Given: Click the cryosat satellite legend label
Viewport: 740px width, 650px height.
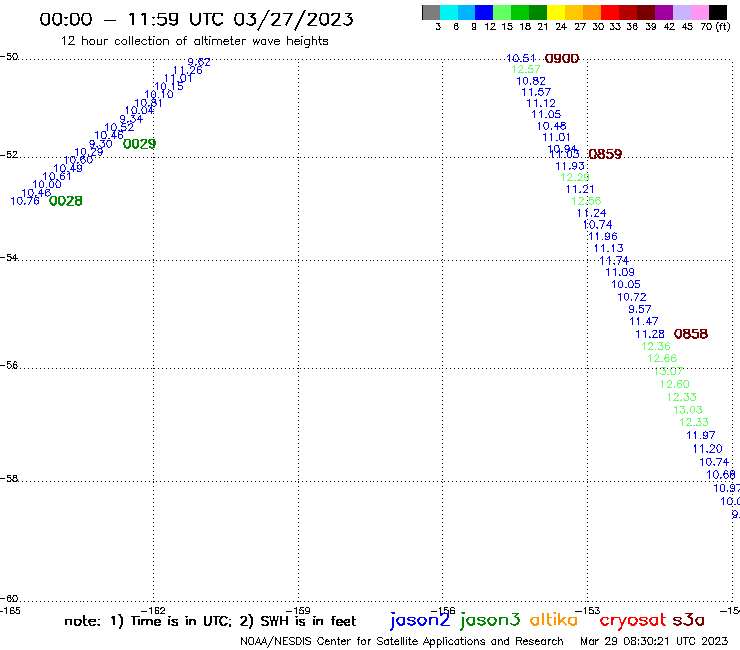Looking at the screenshot, I should click(632, 620).
